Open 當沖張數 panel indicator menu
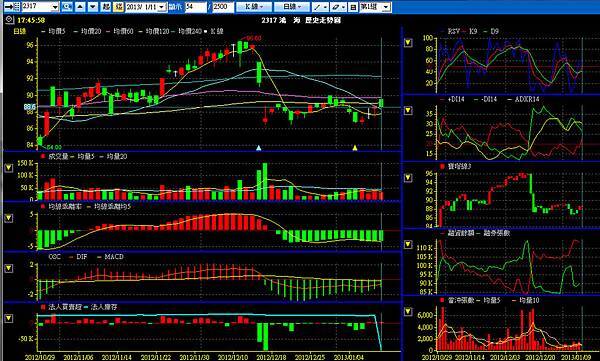Image resolution: width=600 pixels, height=361 pixels. coord(408,312)
